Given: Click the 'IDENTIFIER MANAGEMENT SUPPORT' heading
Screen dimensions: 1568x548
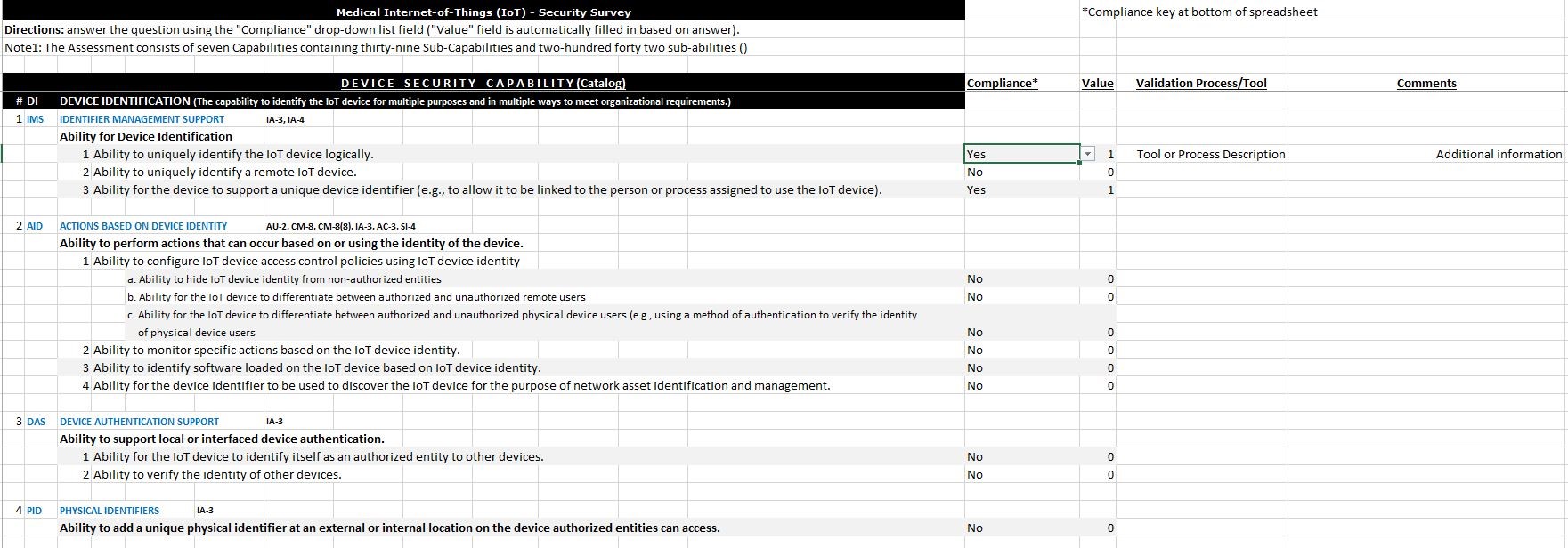Looking at the screenshot, I should (142, 119).
